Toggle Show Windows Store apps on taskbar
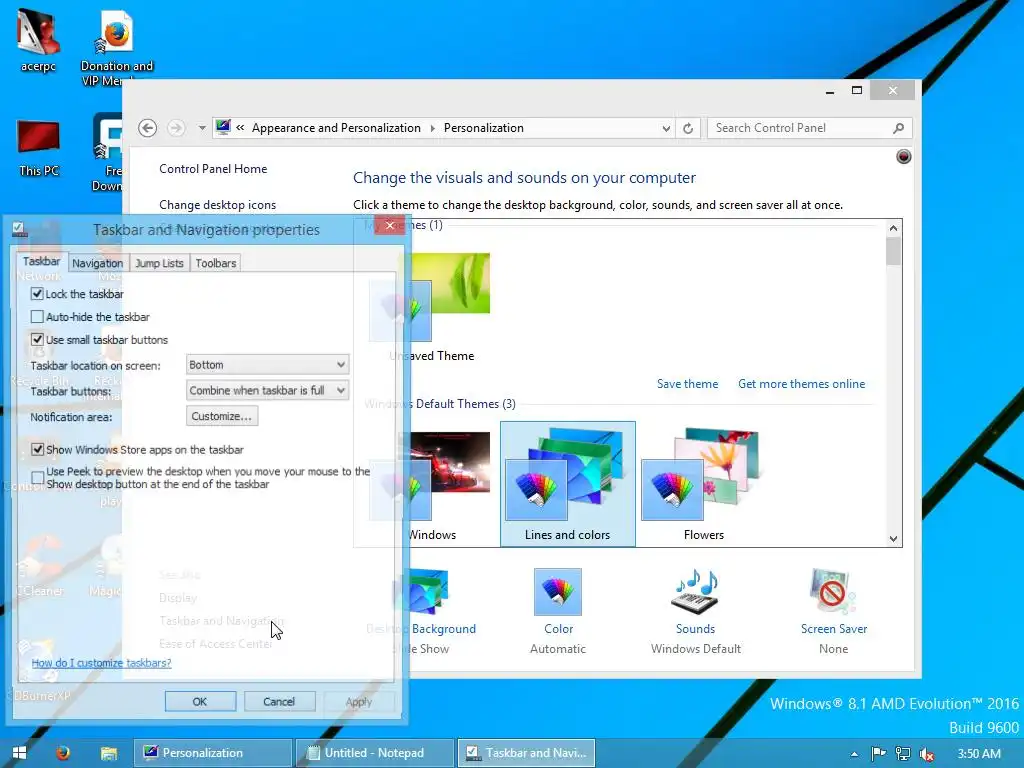 click(x=37, y=449)
